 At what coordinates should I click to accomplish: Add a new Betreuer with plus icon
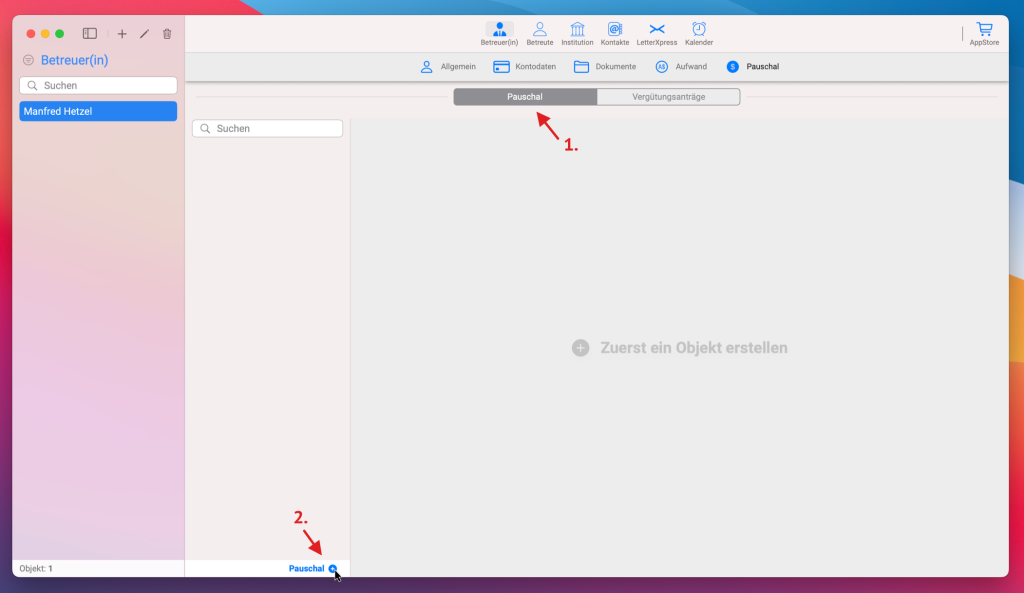(122, 33)
